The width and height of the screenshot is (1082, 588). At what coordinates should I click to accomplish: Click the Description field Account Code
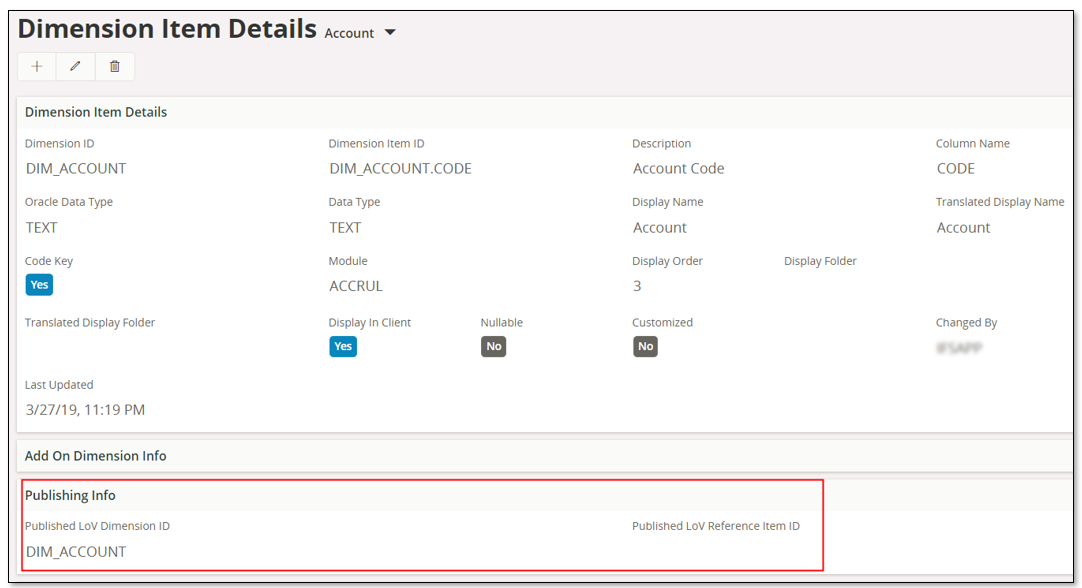pyautogui.click(x=678, y=169)
